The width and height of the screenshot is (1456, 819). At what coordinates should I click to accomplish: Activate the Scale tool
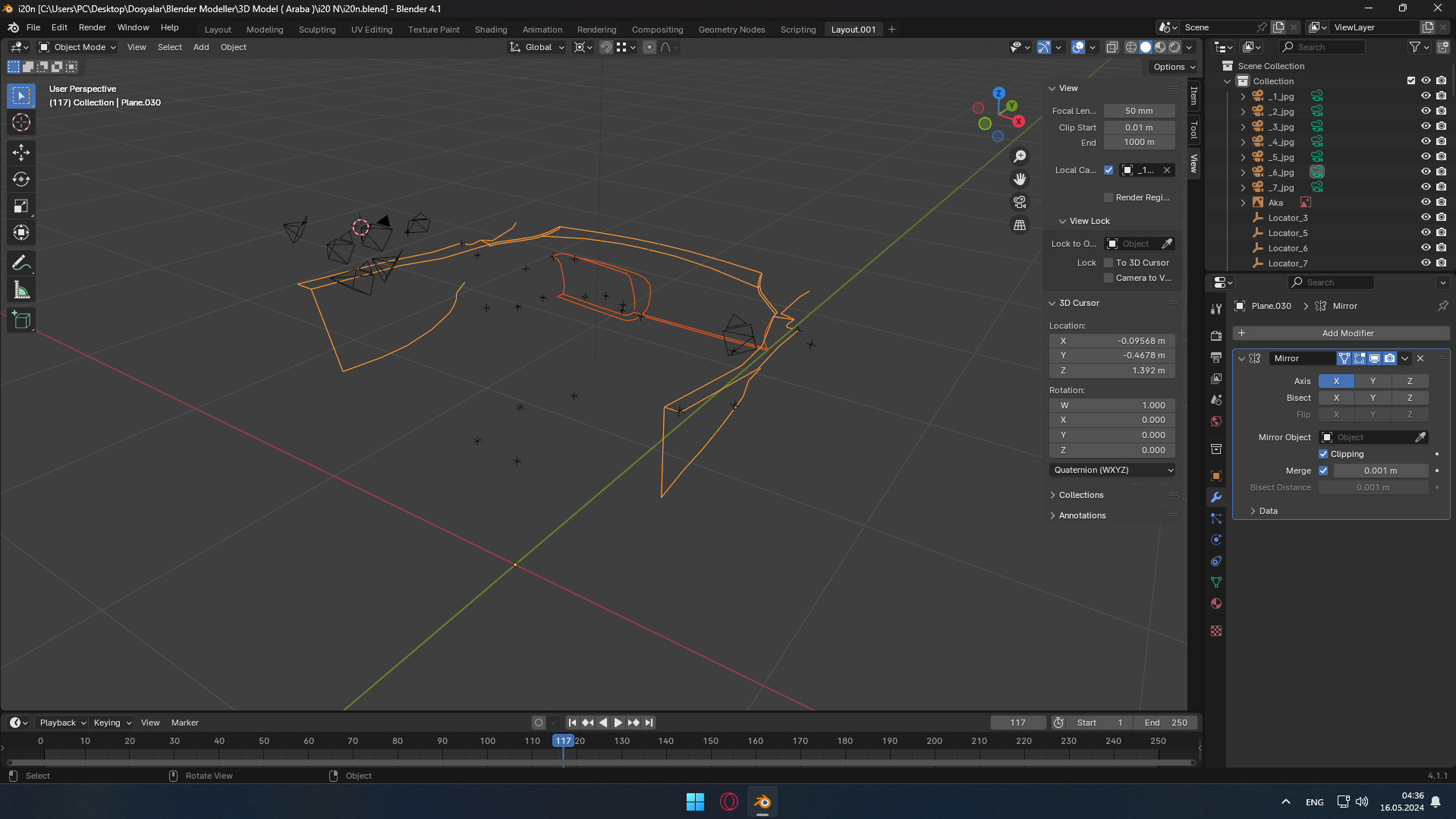click(x=21, y=206)
